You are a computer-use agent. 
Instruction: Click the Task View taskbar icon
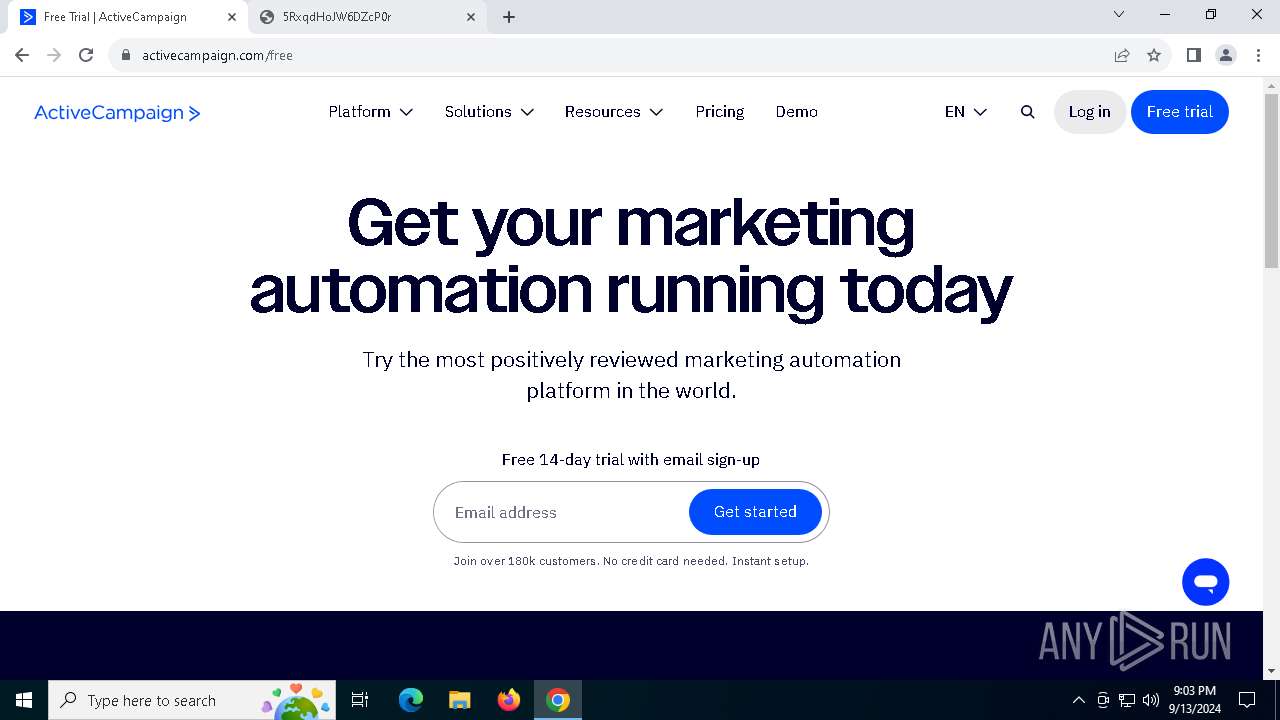coord(360,700)
